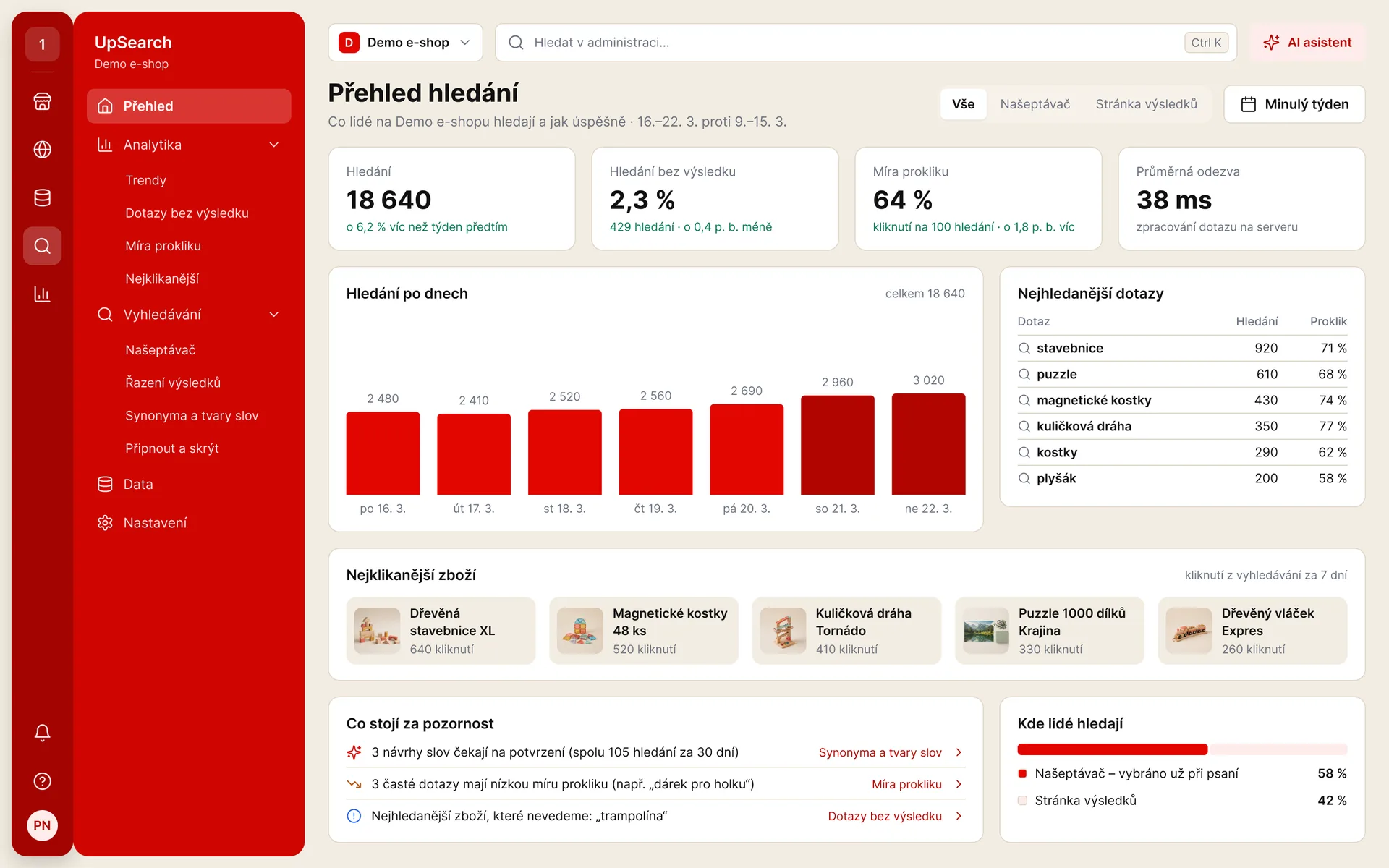Open Synonyma a tvary slov in sidebar
This screenshot has height=868, width=1389.
point(192,415)
